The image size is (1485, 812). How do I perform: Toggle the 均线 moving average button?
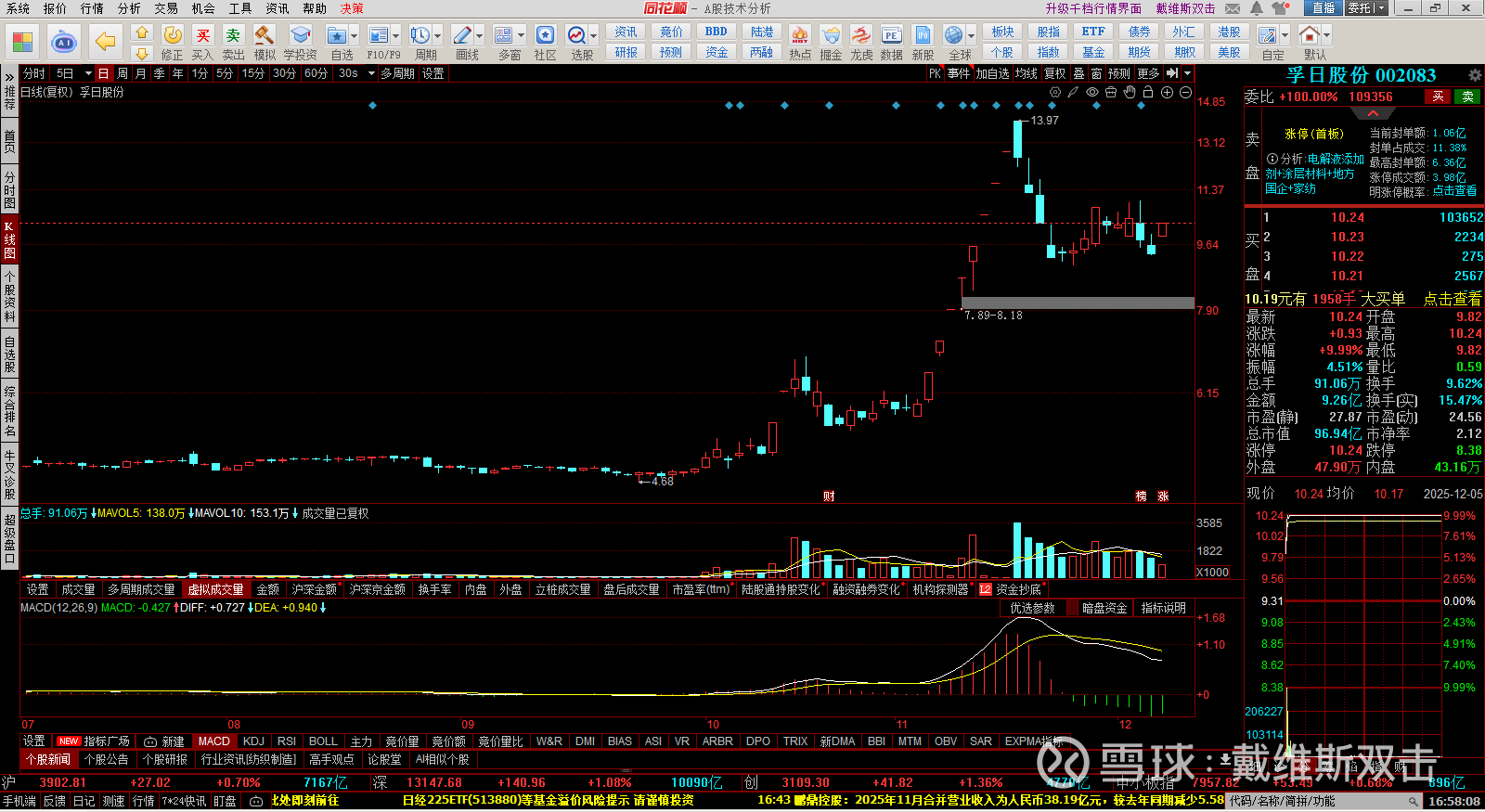[1026, 73]
